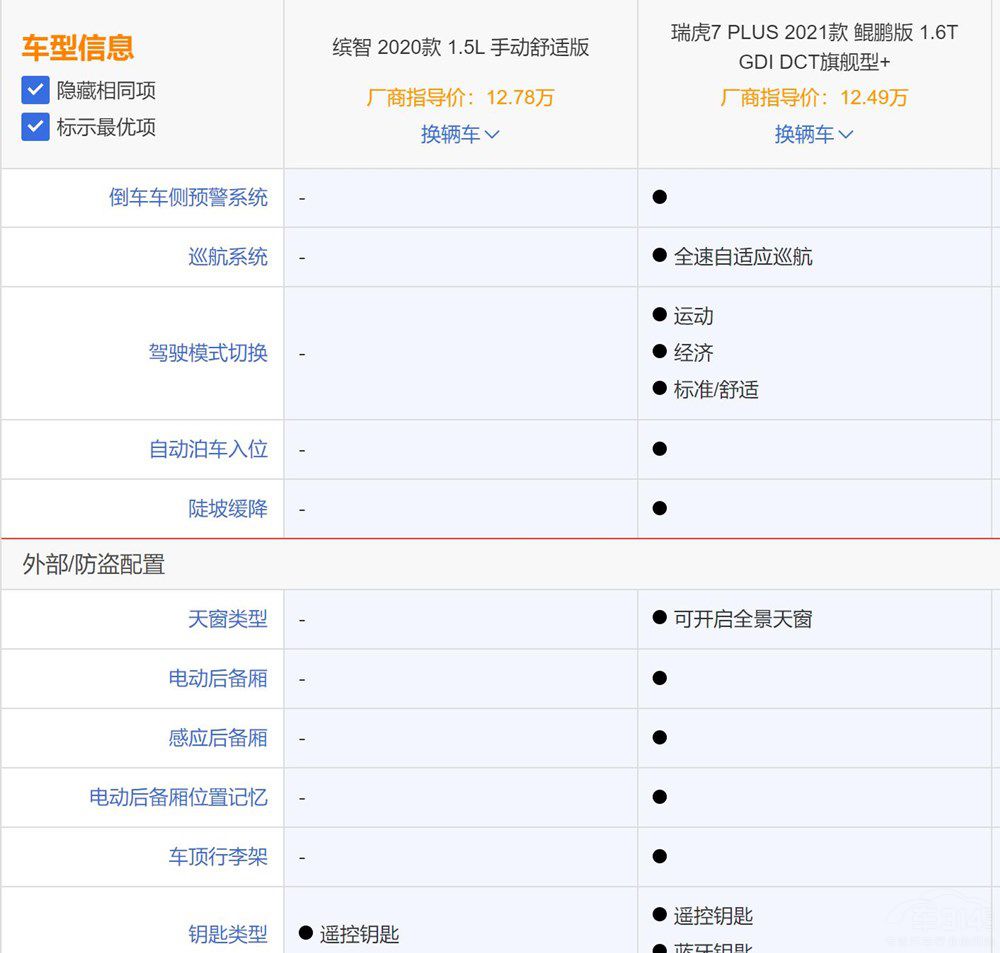Viewport: 1000px width, 953px height.
Task: Toggle the 标示最优项 checkbox
Action: click(x=36, y=127)
